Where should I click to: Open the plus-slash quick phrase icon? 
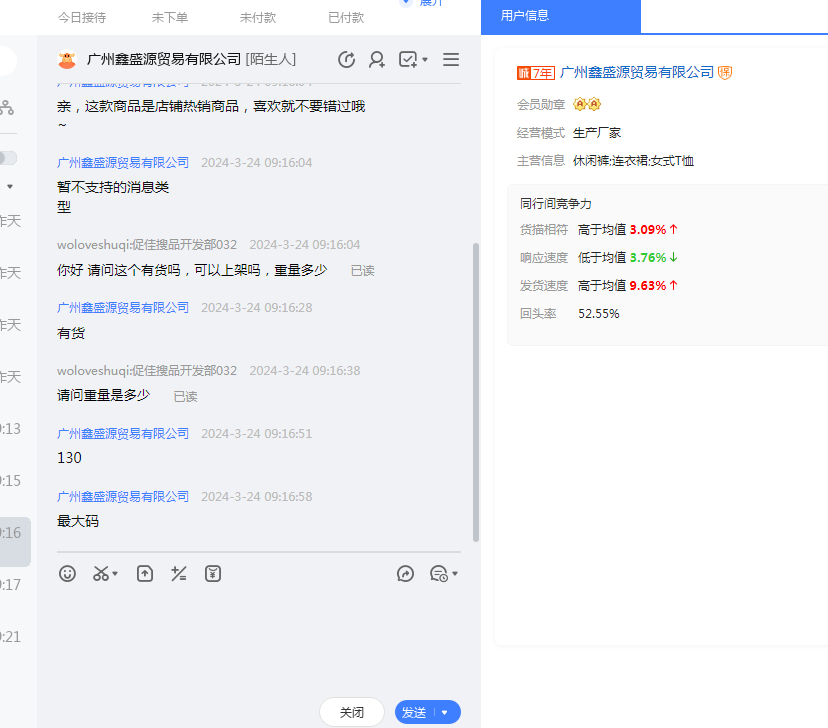click(x=179, y=573)
